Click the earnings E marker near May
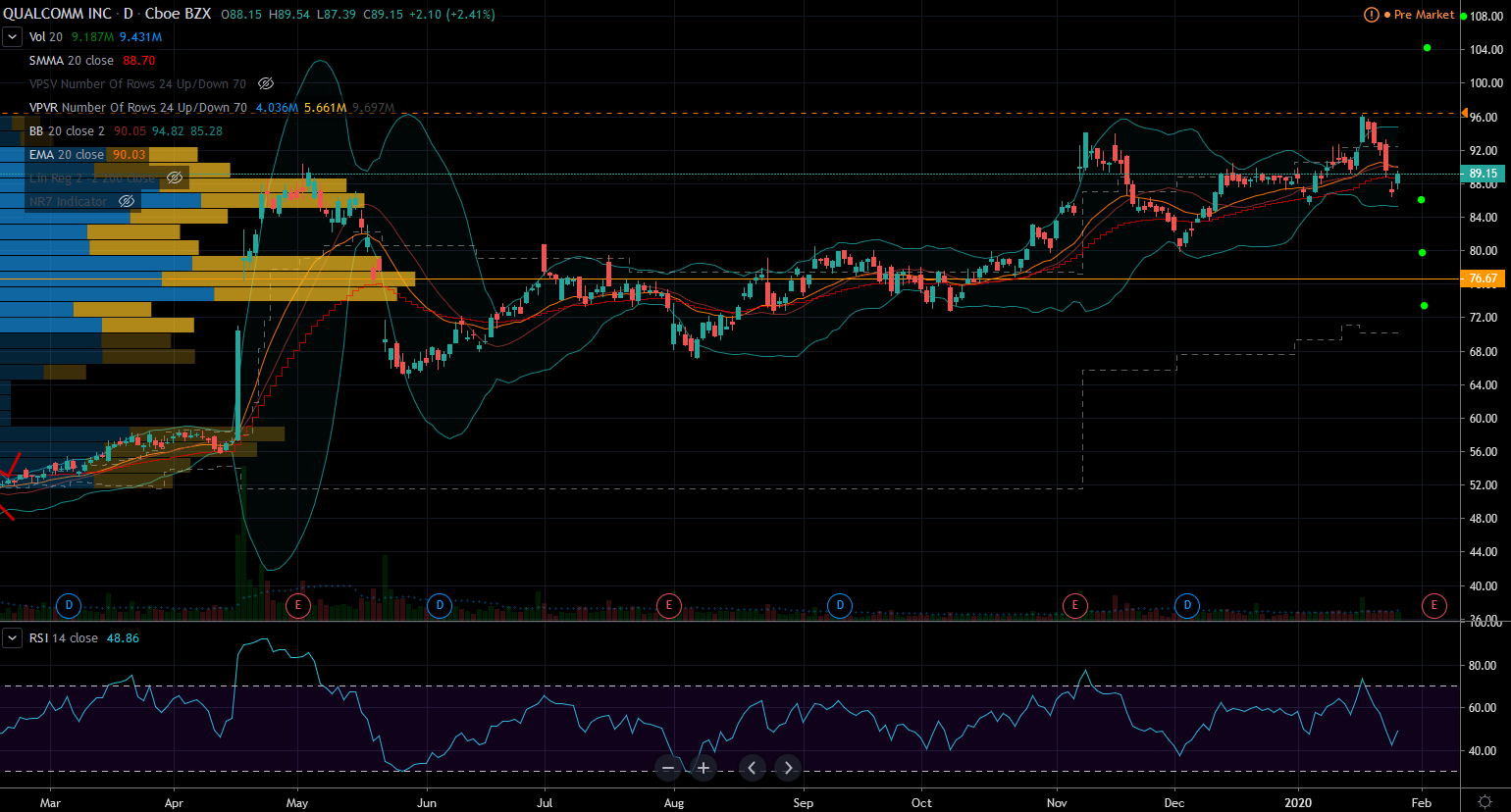 (298, 605)
